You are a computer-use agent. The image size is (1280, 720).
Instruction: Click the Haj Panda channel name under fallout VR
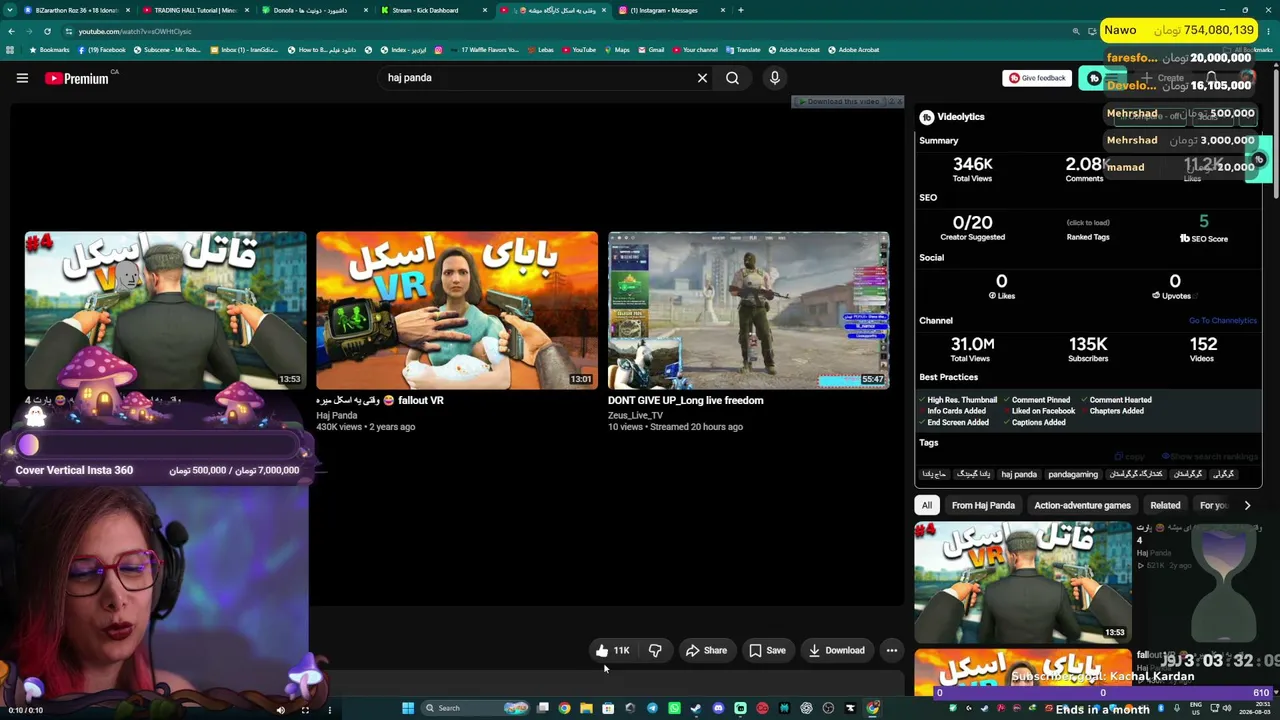click(x=337, y=415)
